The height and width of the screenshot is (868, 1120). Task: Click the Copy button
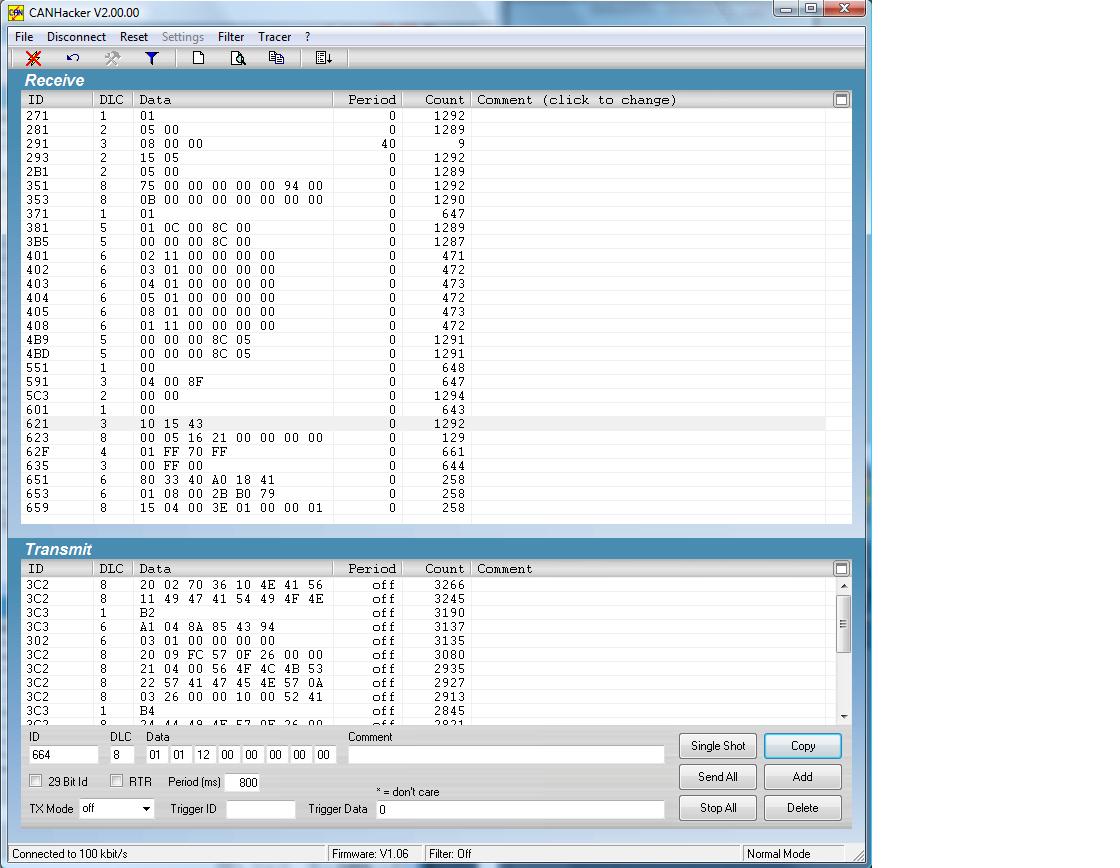[x=803, y=746]
